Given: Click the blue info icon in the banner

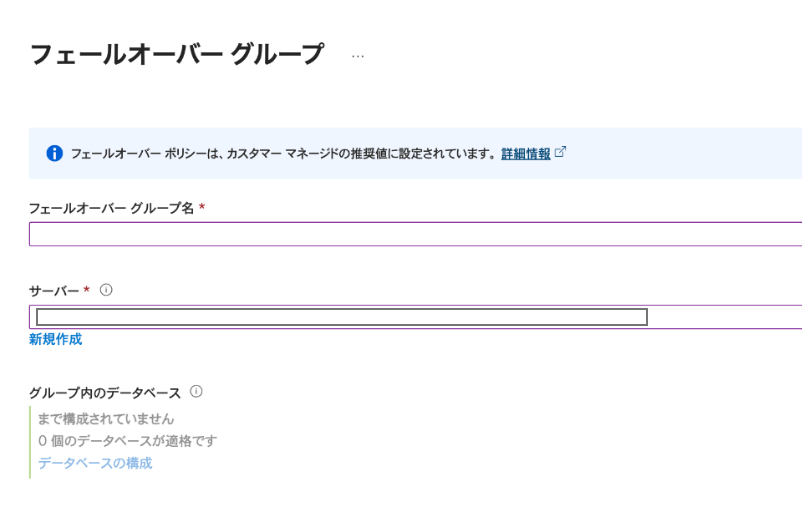Looking at the screenshot, I should tap(54, 153).
